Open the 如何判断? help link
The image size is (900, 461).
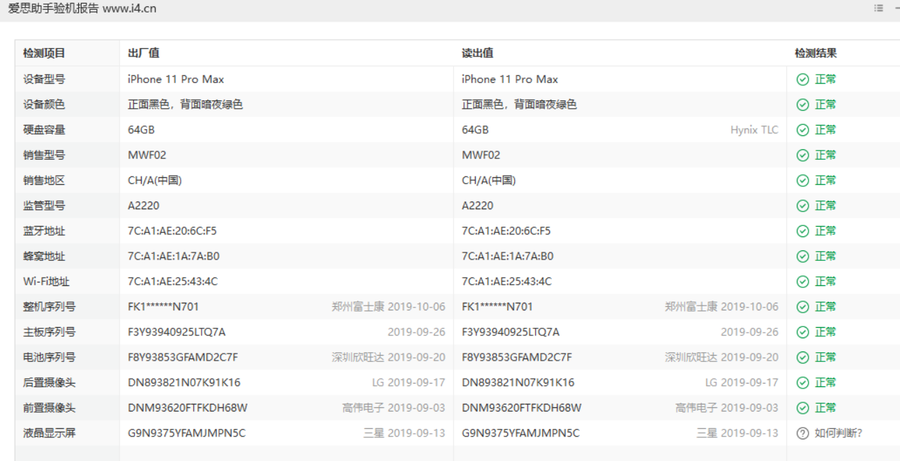[x=839, y=433]
